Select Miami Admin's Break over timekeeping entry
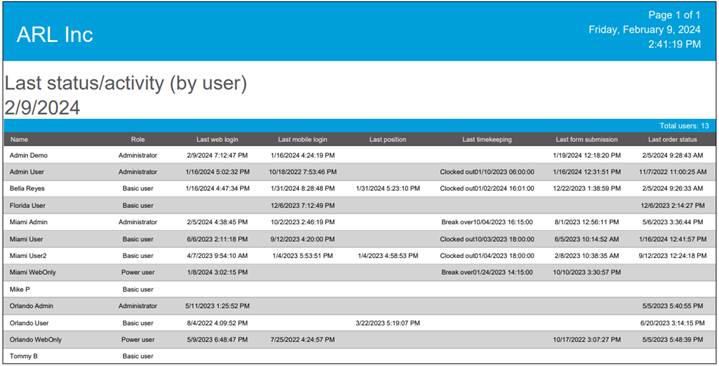 (487, 222)
